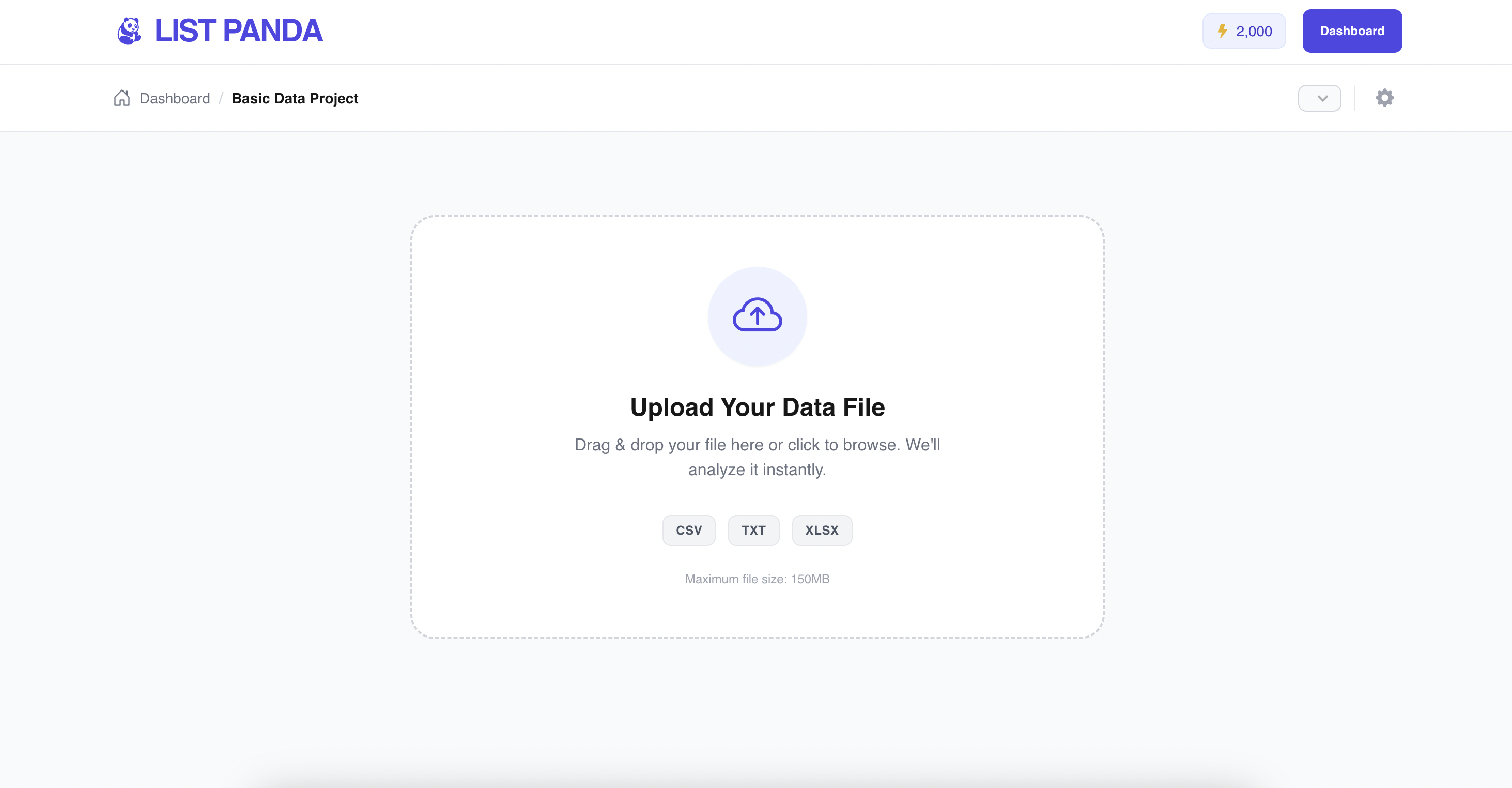Click the home icon in the breadcrumb
This screenshot has height=788, width=1512.
pyautogui.click(x=121, y=98)
